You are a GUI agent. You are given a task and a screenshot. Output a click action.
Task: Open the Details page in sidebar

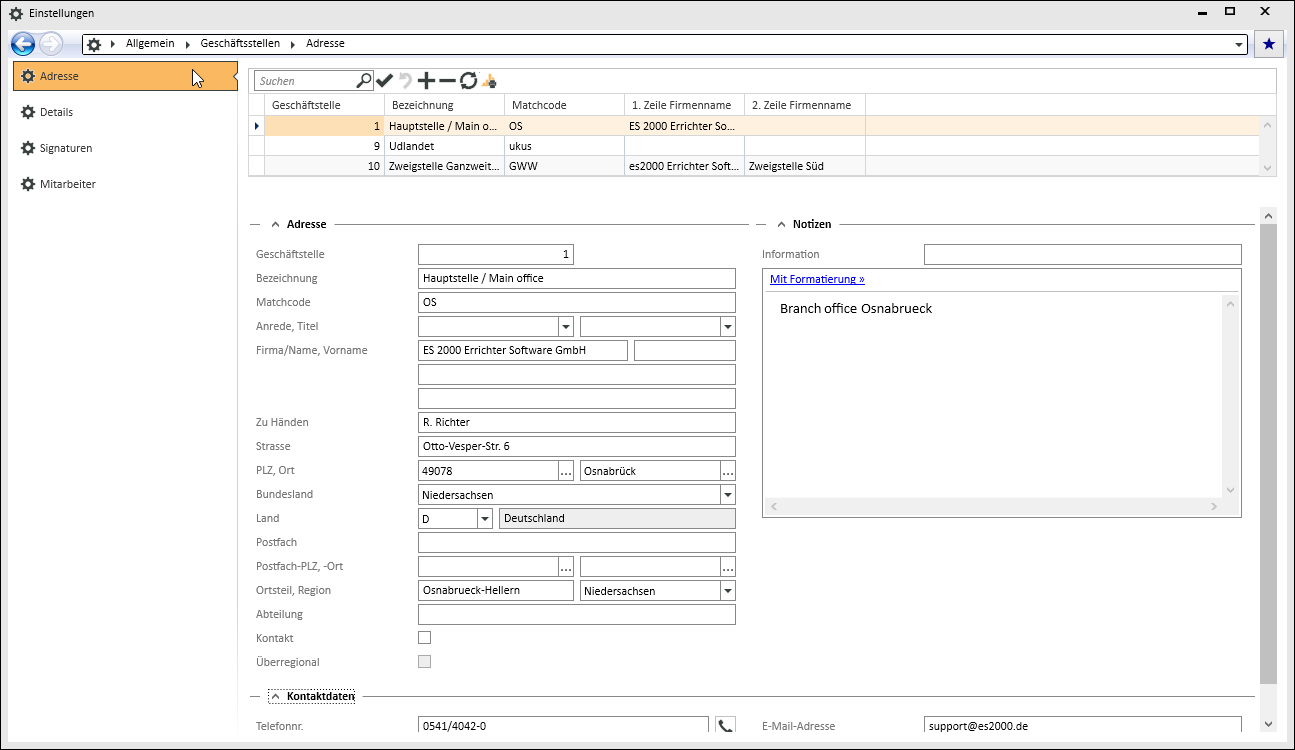(x=56, y=112)
